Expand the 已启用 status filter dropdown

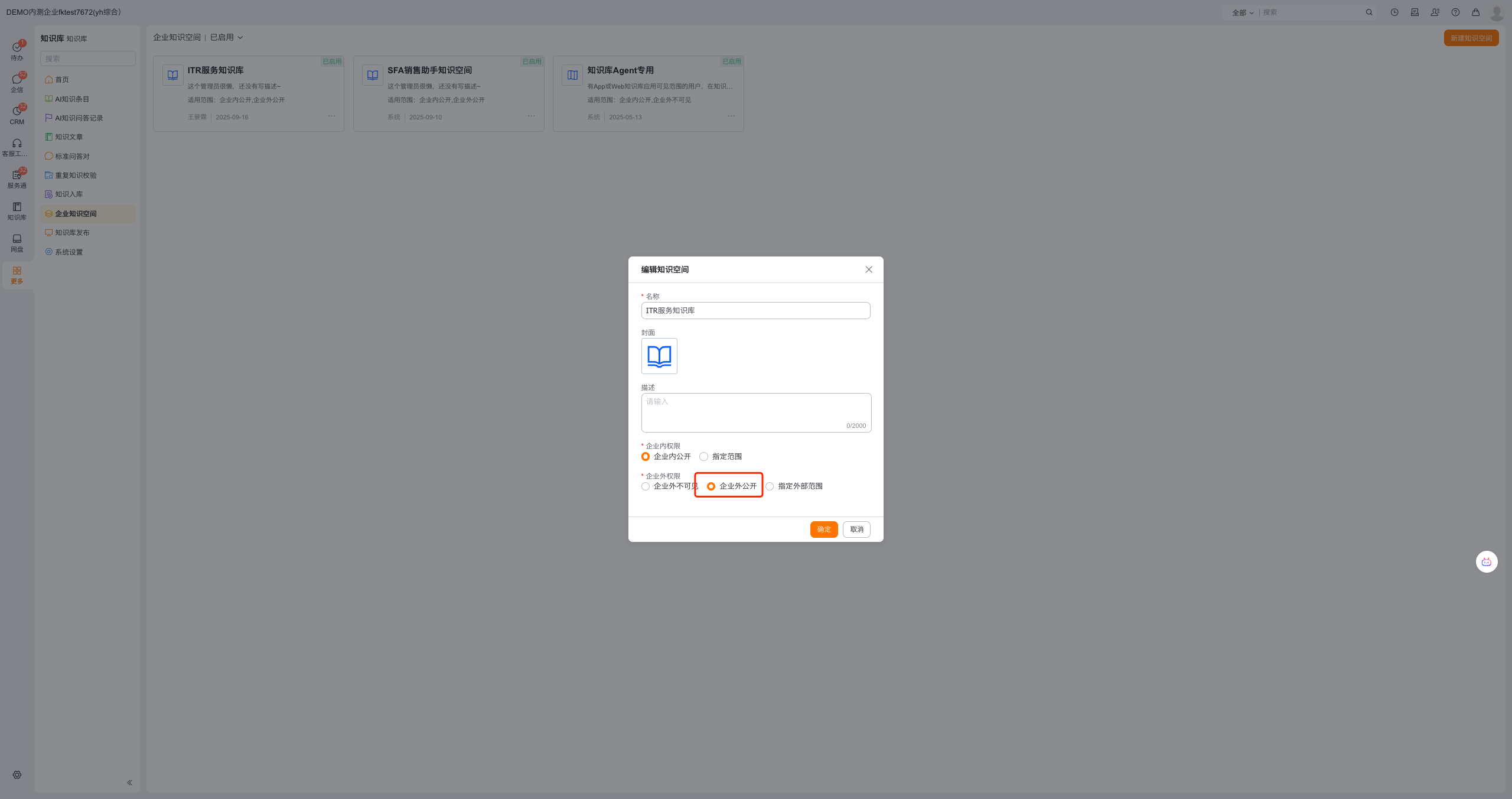click(x=227, y=37)
